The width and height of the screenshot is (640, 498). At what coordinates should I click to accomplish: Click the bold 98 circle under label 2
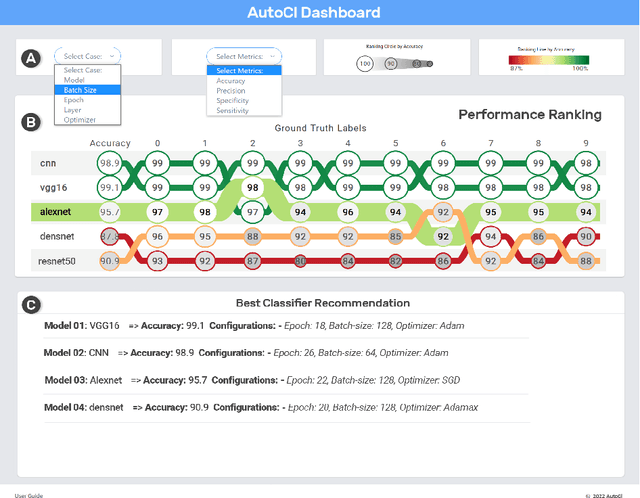(x=253, y=188)
